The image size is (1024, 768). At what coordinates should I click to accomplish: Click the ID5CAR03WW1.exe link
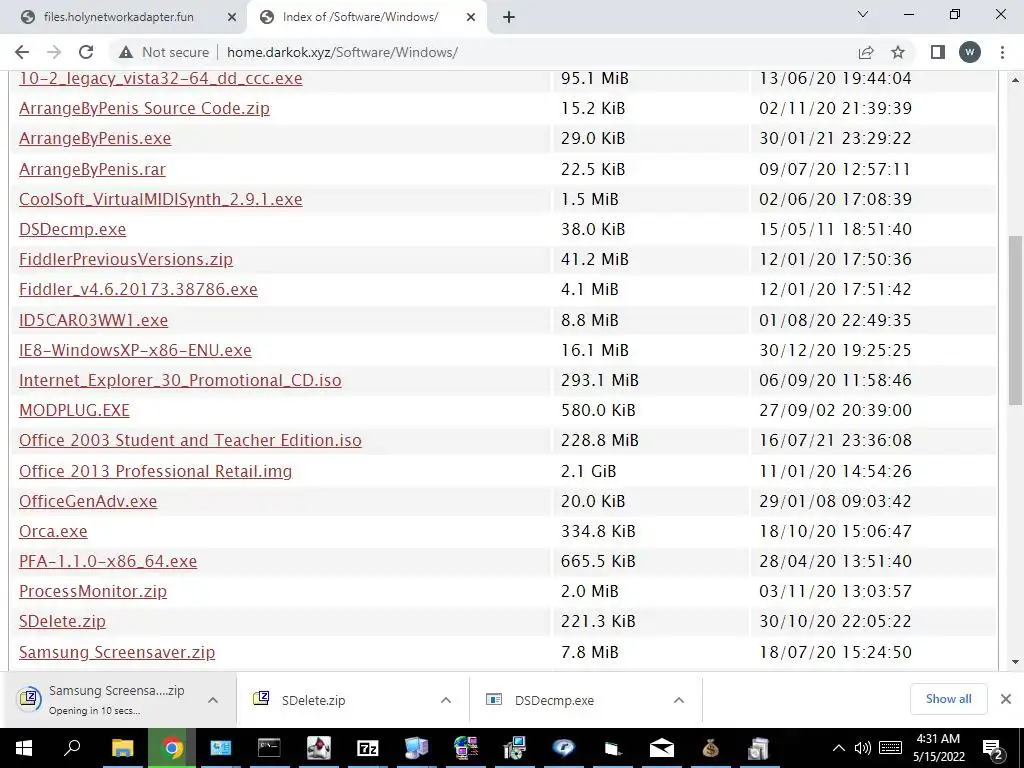[x=93, y=320]
